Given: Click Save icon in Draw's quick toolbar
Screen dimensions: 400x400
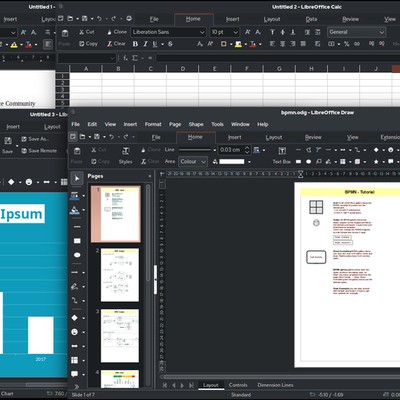Looking at the screenshot, I should 97,137.
